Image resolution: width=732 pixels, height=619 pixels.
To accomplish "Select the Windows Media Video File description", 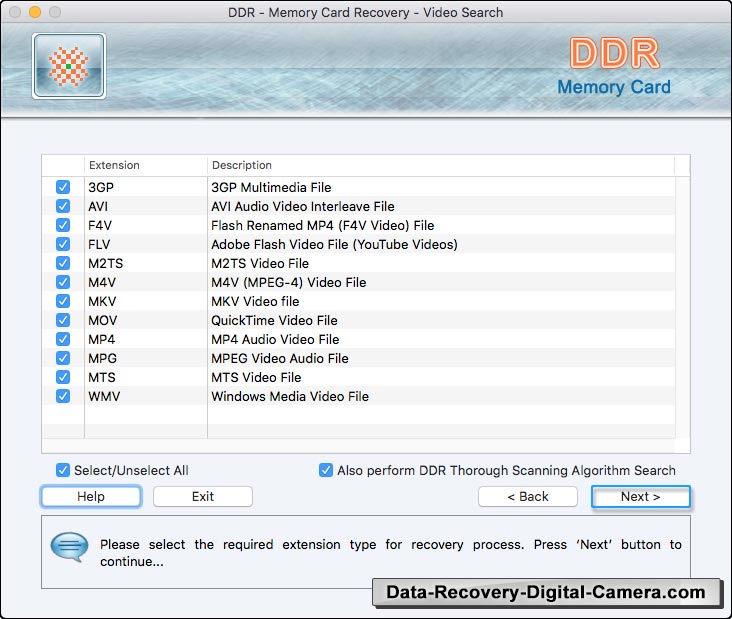I will [290, 396].
